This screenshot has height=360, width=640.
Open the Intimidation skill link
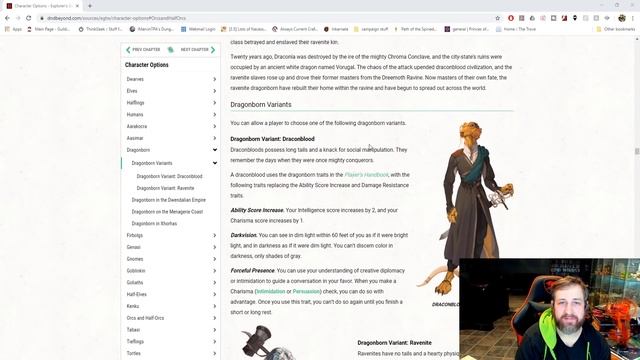tap(271, 291)
